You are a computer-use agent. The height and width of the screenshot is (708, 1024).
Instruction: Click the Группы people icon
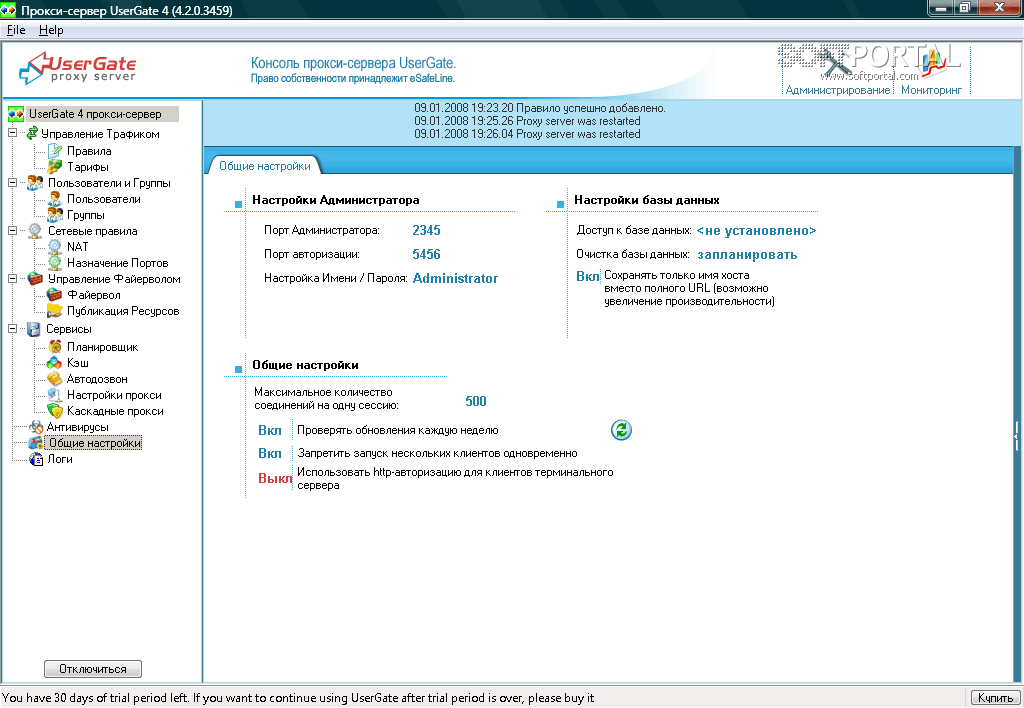tap(55, 215)
